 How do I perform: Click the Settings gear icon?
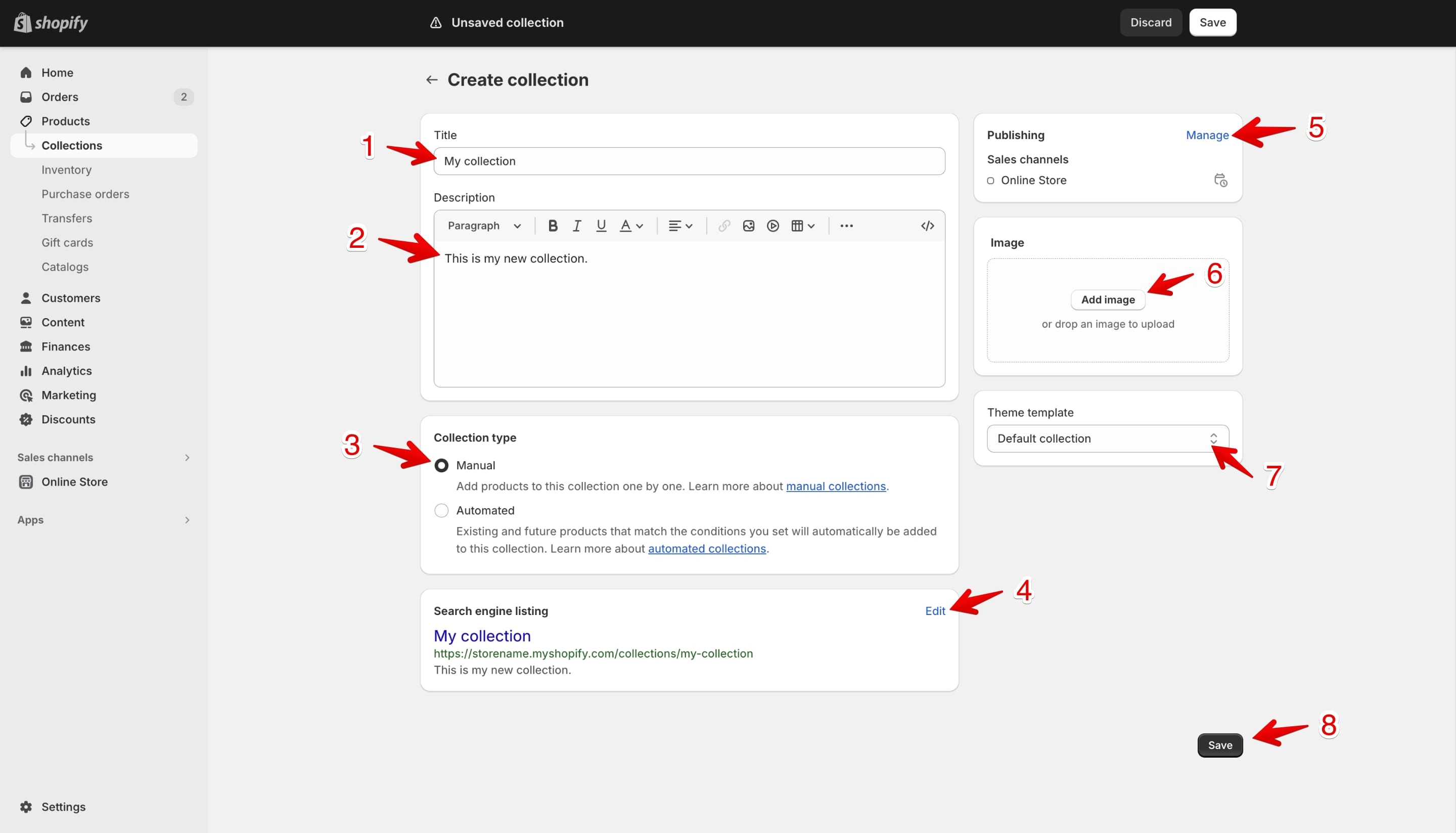(26, 807)
